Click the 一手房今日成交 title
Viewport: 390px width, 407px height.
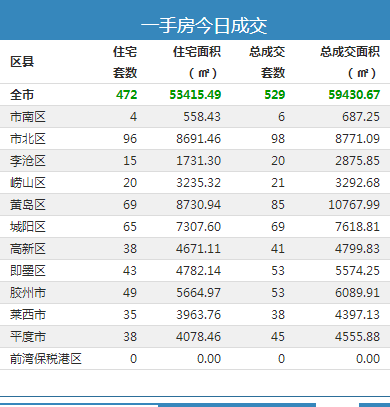click(x=204, y=26)
